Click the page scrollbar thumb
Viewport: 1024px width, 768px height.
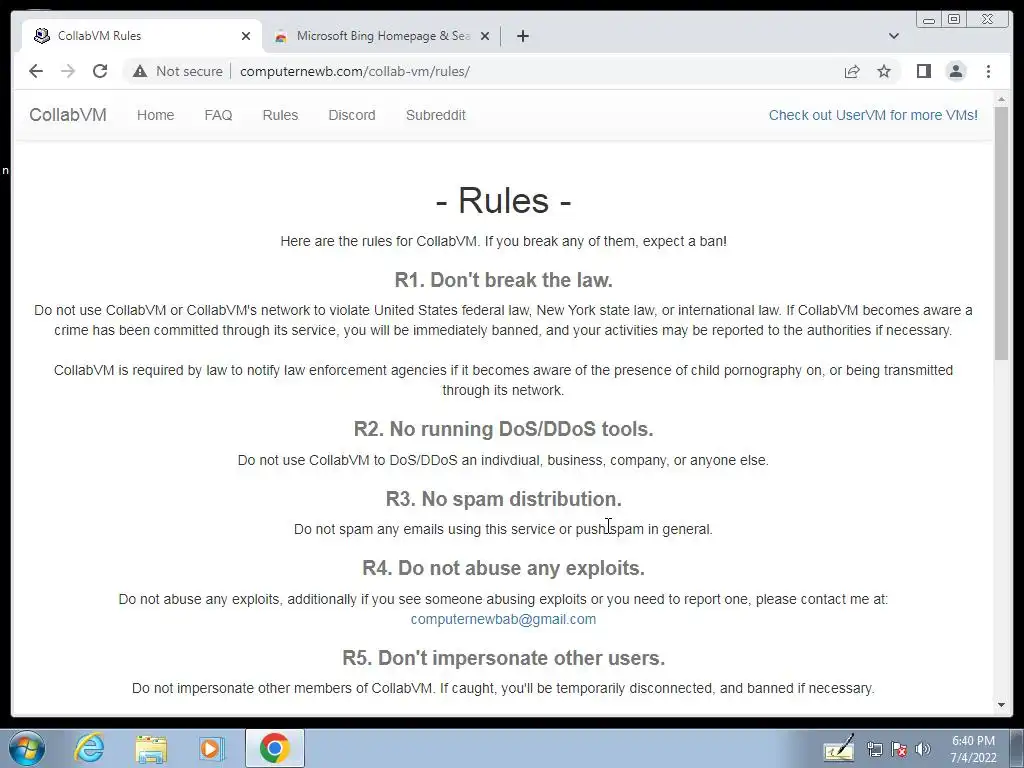tap(1001, 232)
